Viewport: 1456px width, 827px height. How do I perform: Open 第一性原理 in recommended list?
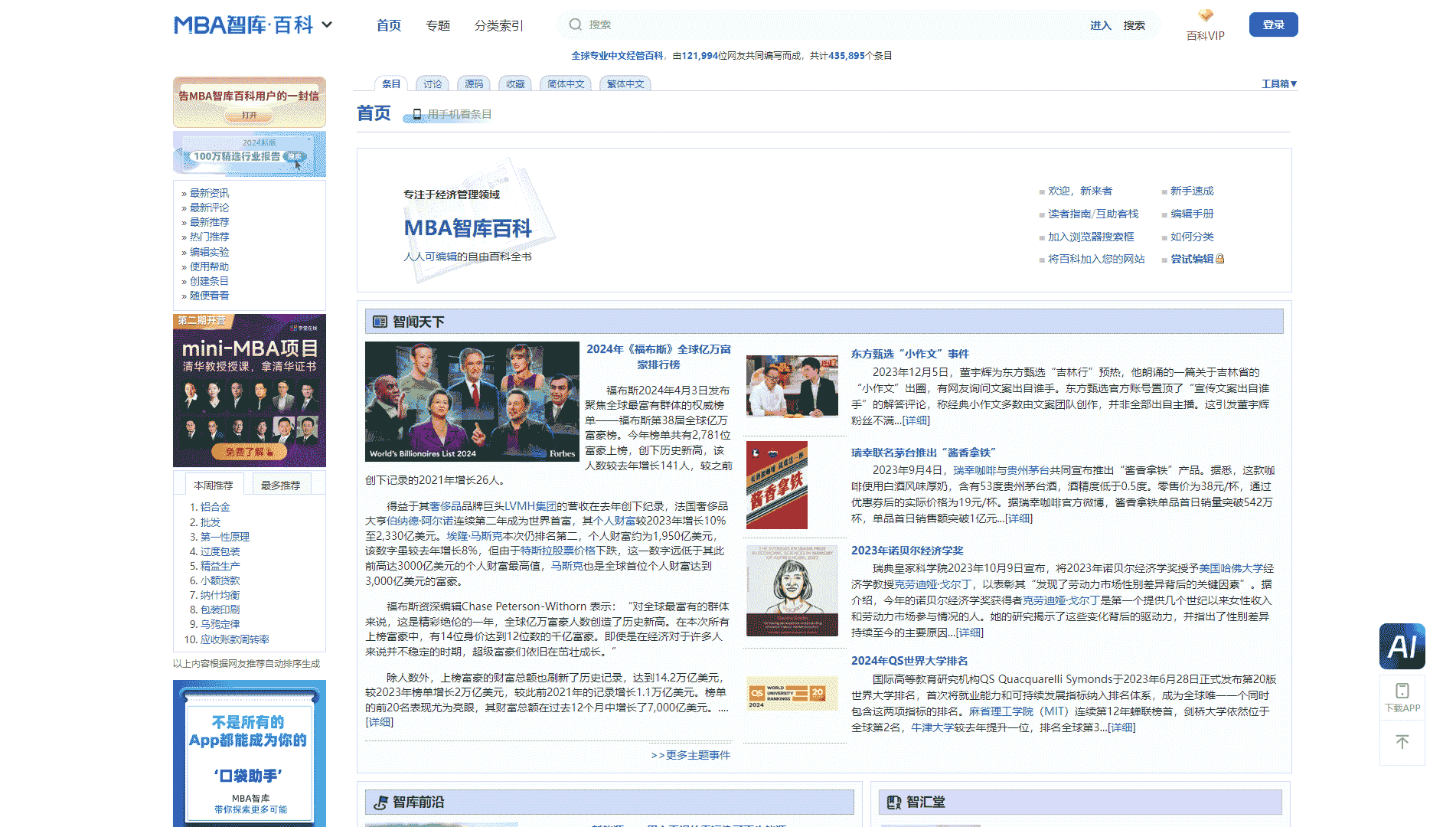225,537
